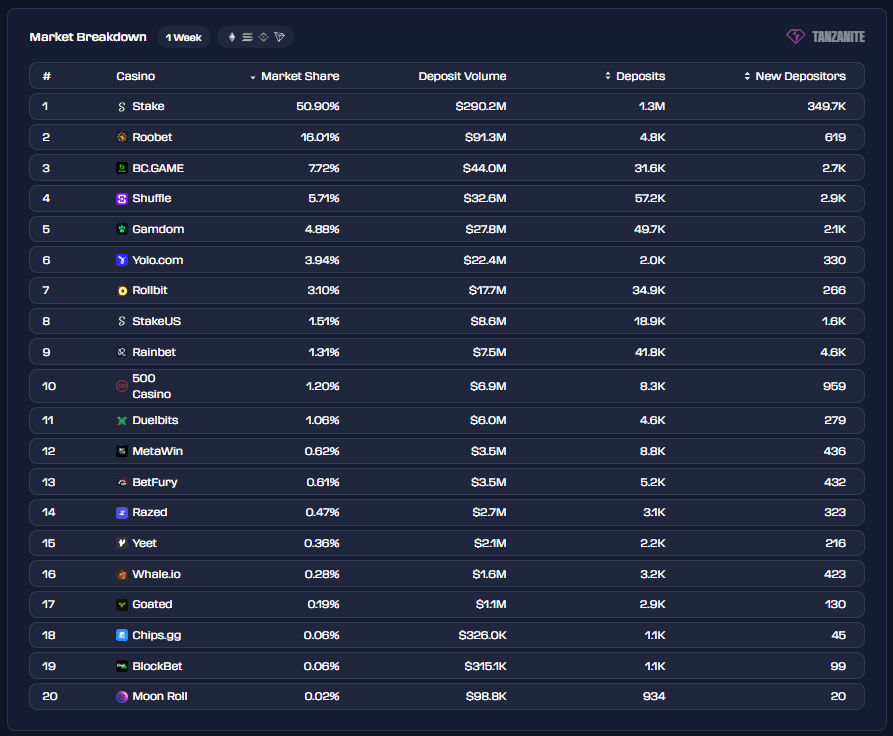Click Razed's $2.7M deposit volume
This screenshot has height=736, width=893.
point(489,512)
